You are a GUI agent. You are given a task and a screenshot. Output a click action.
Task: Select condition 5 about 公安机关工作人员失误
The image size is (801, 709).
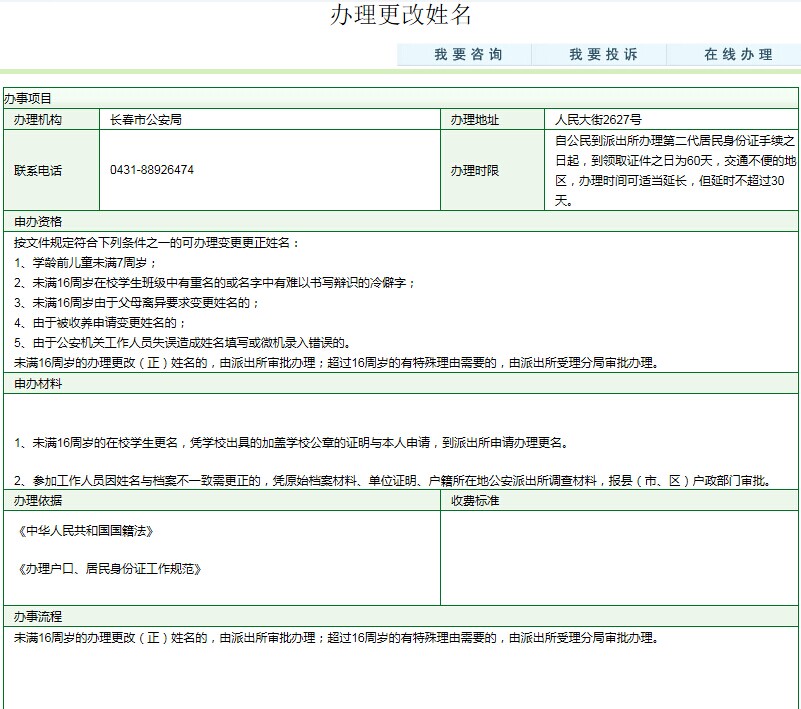(182, 343)
